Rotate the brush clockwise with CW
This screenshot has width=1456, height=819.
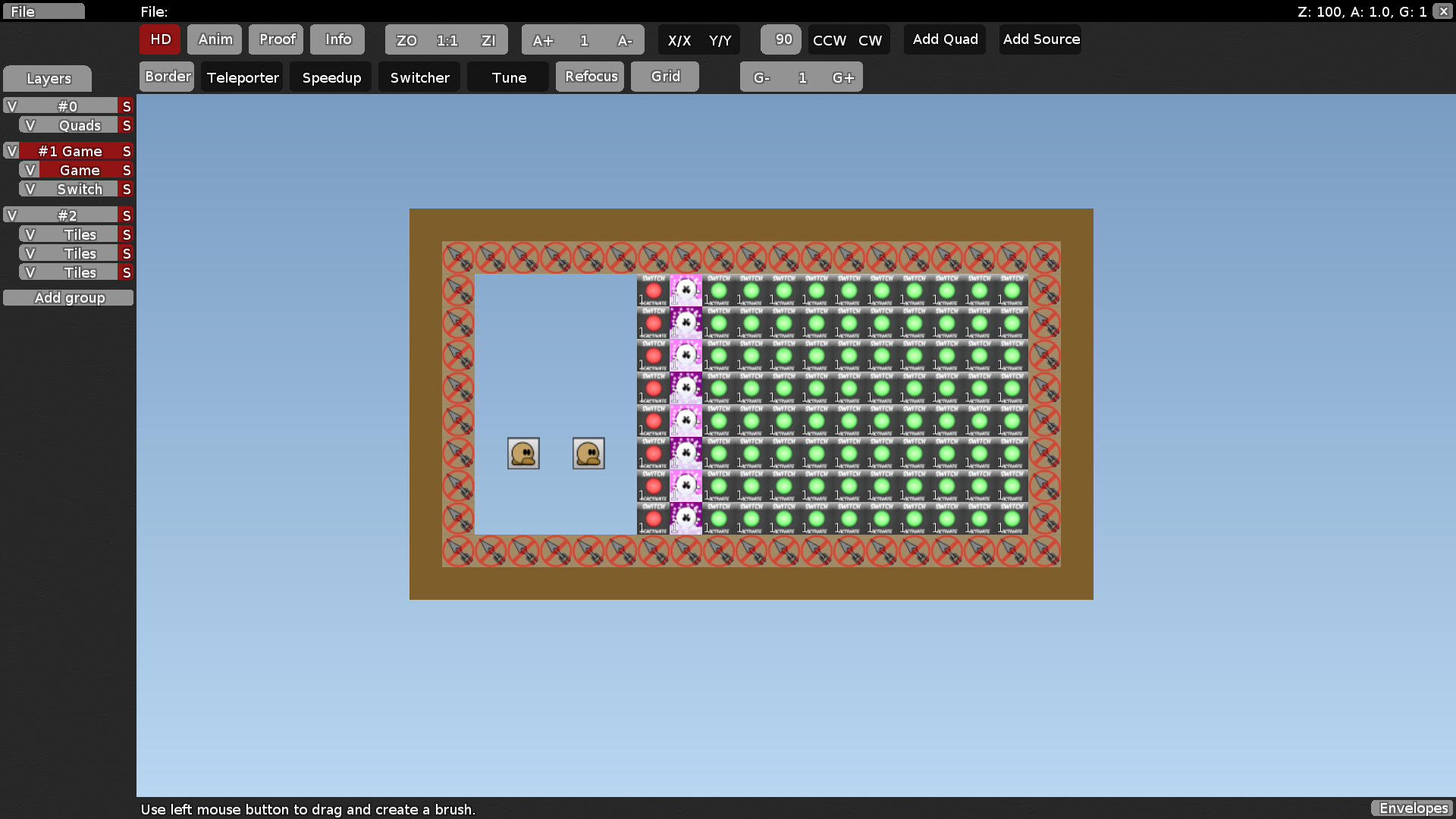pyautogui.click(x=869, y=40)
